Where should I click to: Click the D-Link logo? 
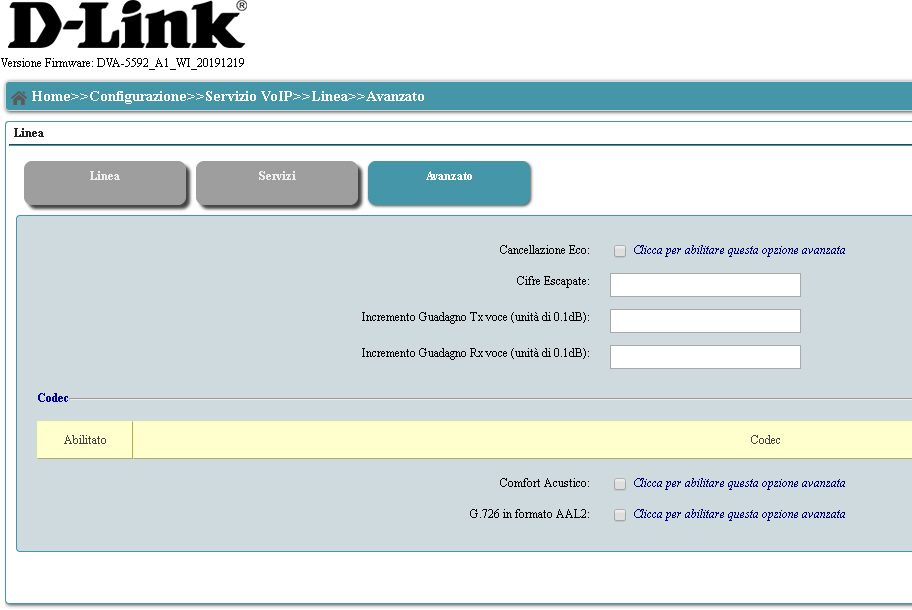point(127,25)
